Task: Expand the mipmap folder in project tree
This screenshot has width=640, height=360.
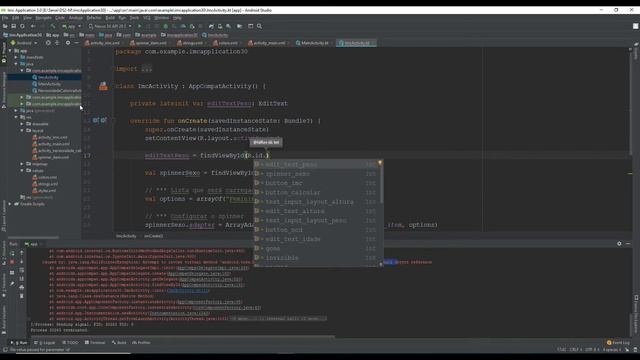Action: coord(22,164)
